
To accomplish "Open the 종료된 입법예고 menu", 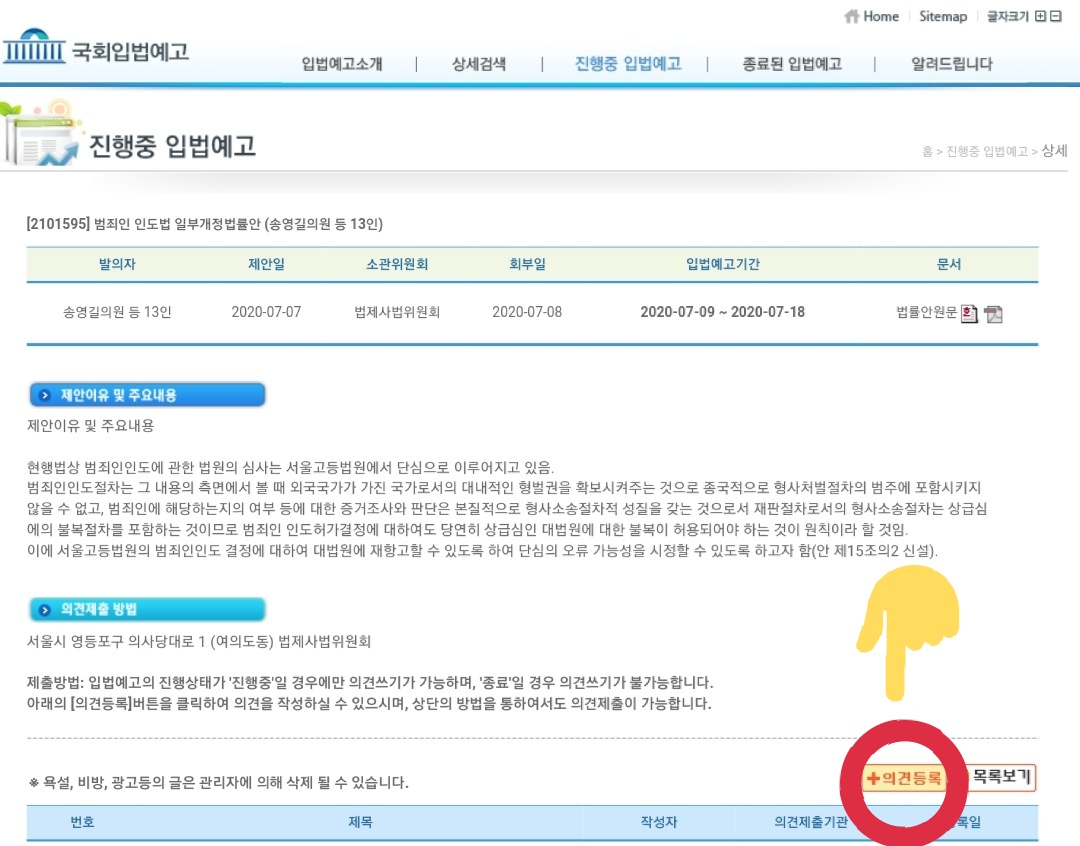I will [x=792, y=64].
